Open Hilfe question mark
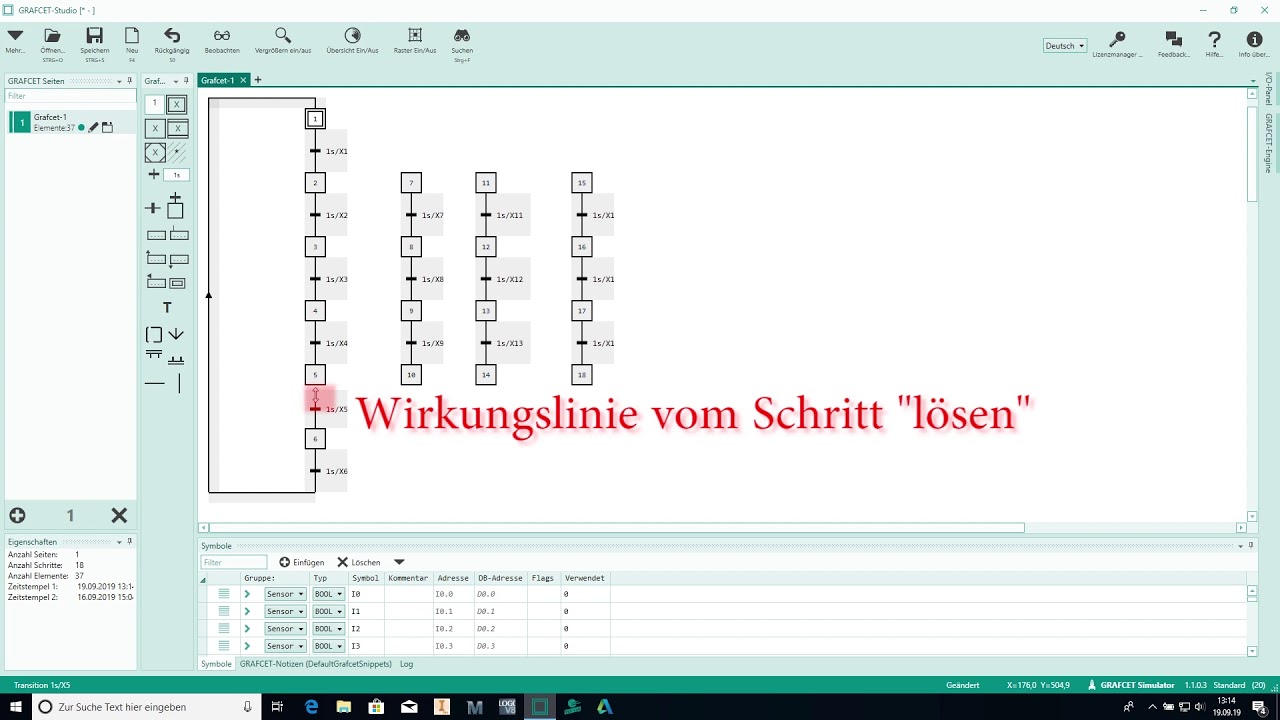 [1214, 39]
